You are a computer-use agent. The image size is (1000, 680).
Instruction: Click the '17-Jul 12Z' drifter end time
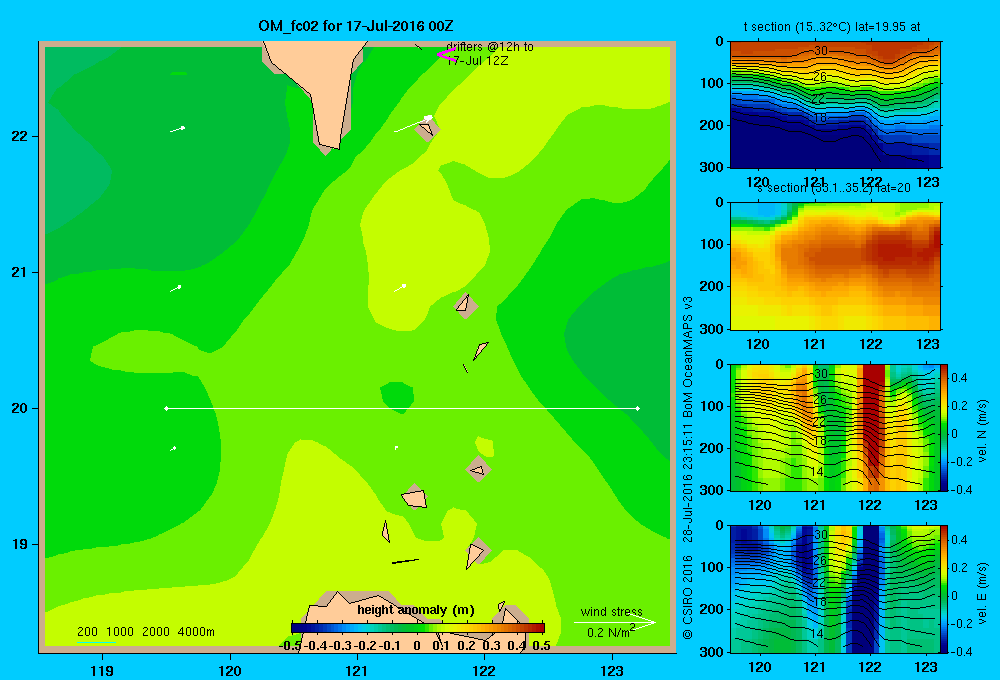pyautogui.click(x=477, y=61)
